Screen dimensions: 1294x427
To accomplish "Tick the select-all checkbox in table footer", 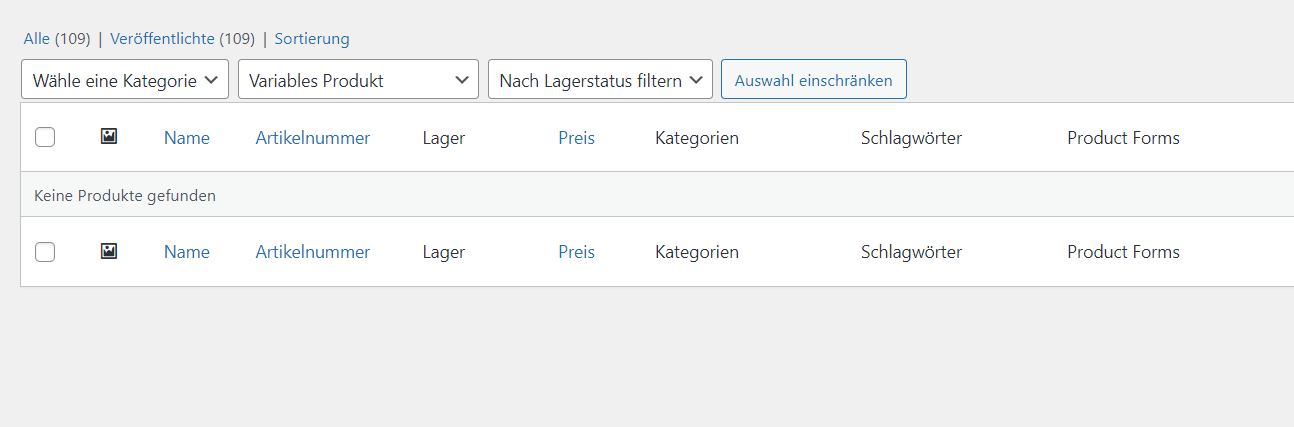I will tap(45, 252).
